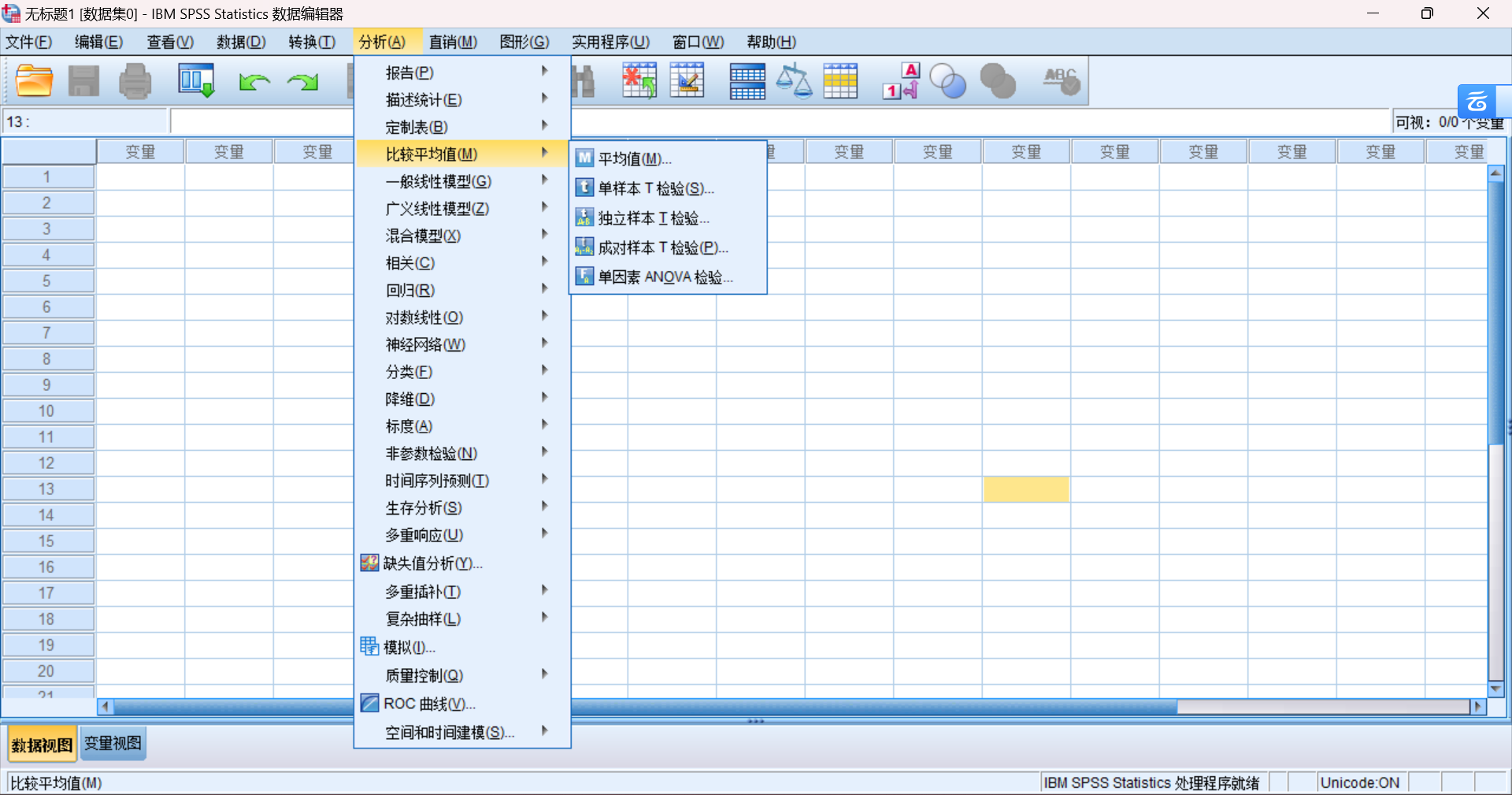The height and width of the screenshot is (795, 1512).
Task: Click the Find binoculars toolbar icon
Action: click(x=583, y=81)
